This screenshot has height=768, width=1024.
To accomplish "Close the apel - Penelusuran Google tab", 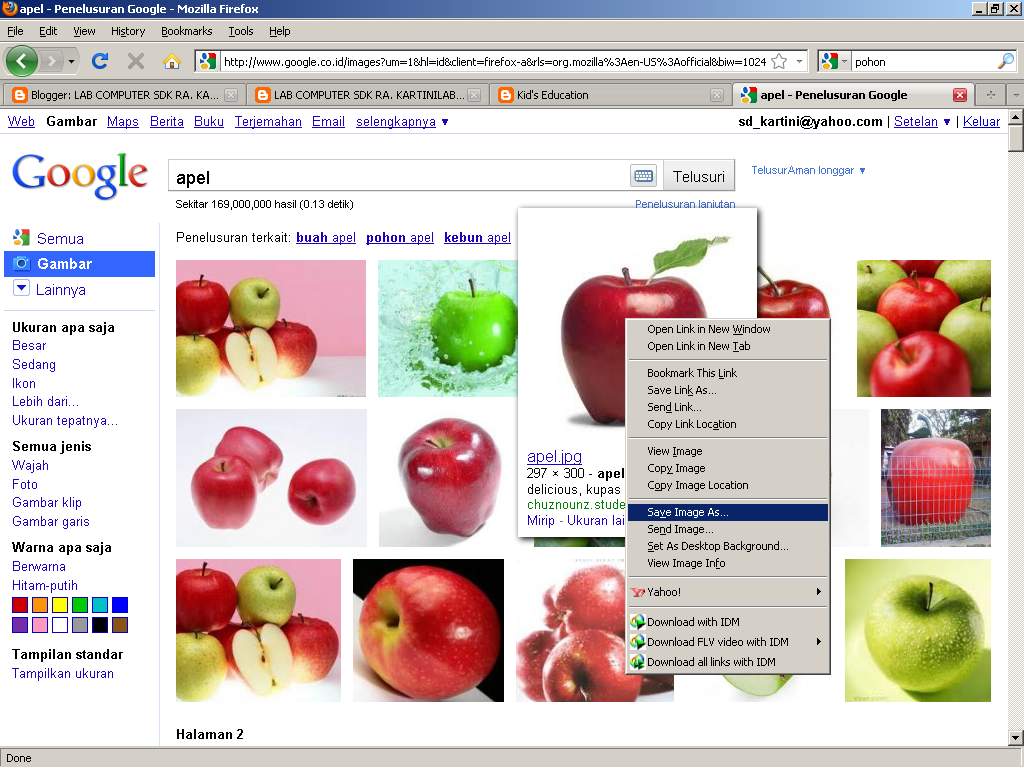I will pyautogui.click(x=959, y=95).
